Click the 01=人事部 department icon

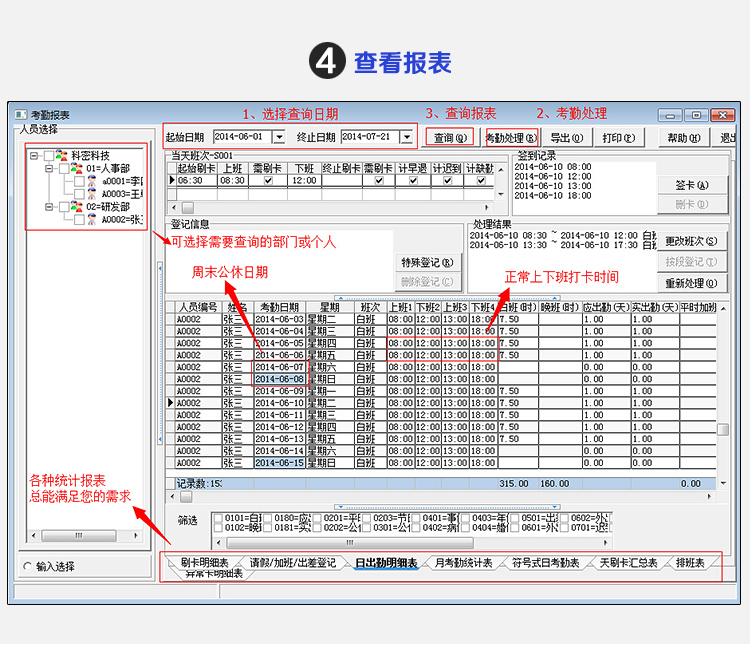pyautogui.click(x=77, y=169)
